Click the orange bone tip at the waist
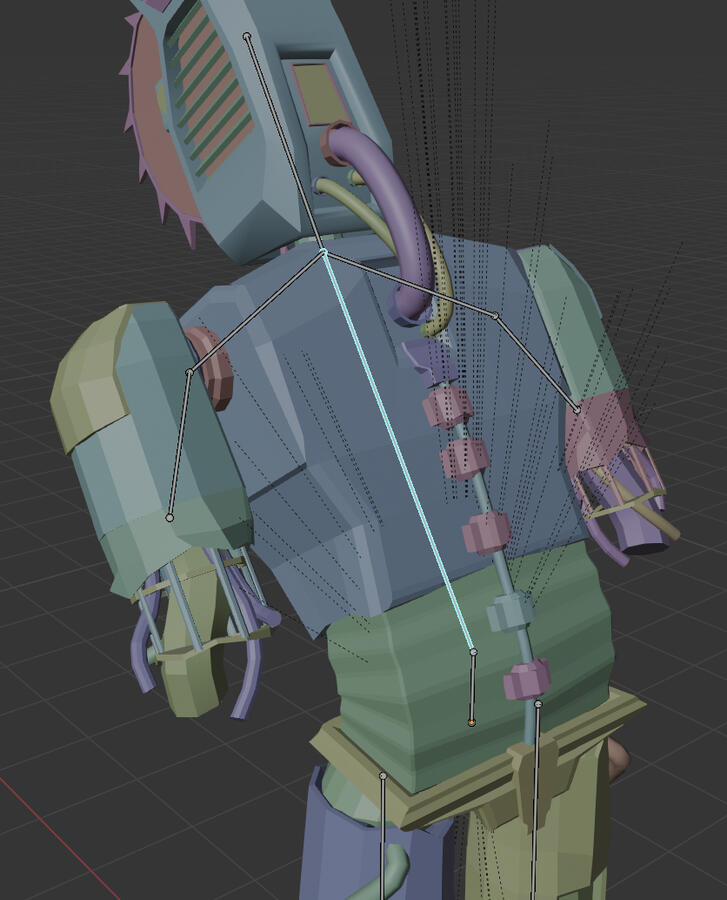 (472, 723)
